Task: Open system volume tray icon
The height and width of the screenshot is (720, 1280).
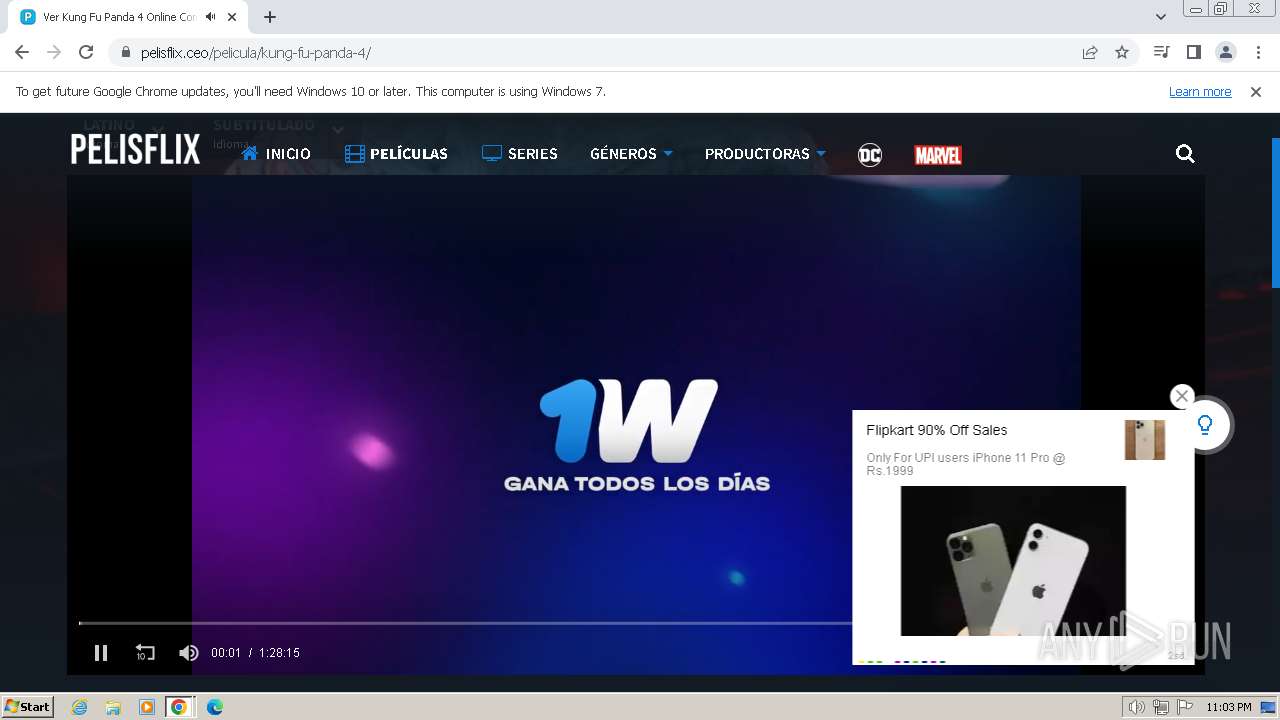Action: (x=1136, y=707)
